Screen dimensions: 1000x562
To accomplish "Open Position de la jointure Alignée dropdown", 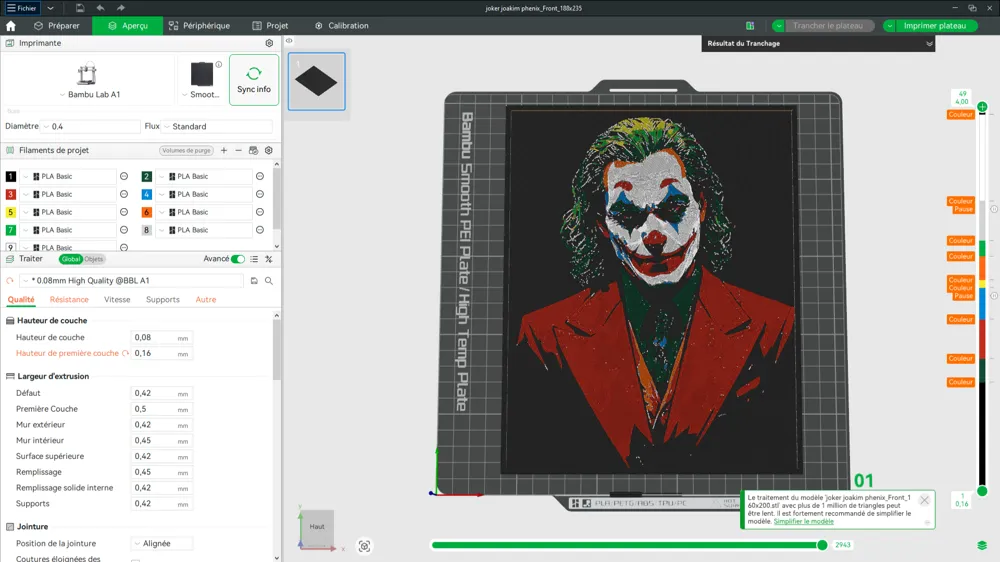I will click(x=161, y=544).
